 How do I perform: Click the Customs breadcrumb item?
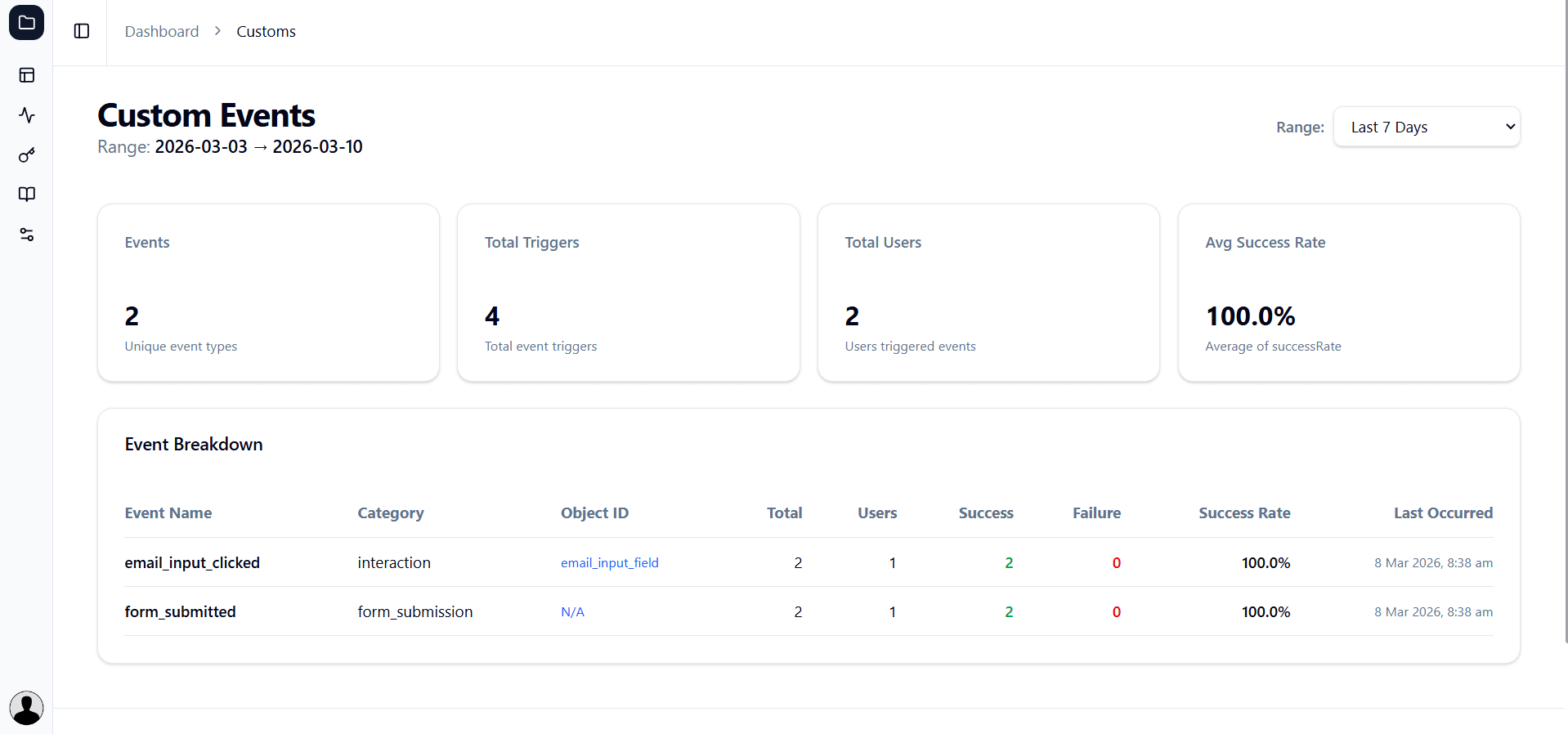[267, 31]
